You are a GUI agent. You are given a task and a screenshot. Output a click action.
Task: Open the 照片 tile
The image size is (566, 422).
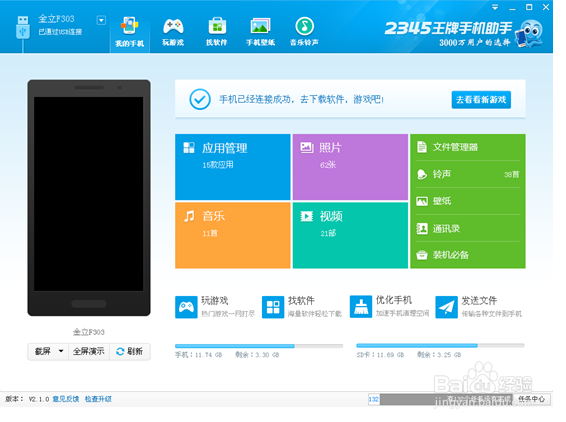pos(350,167)
